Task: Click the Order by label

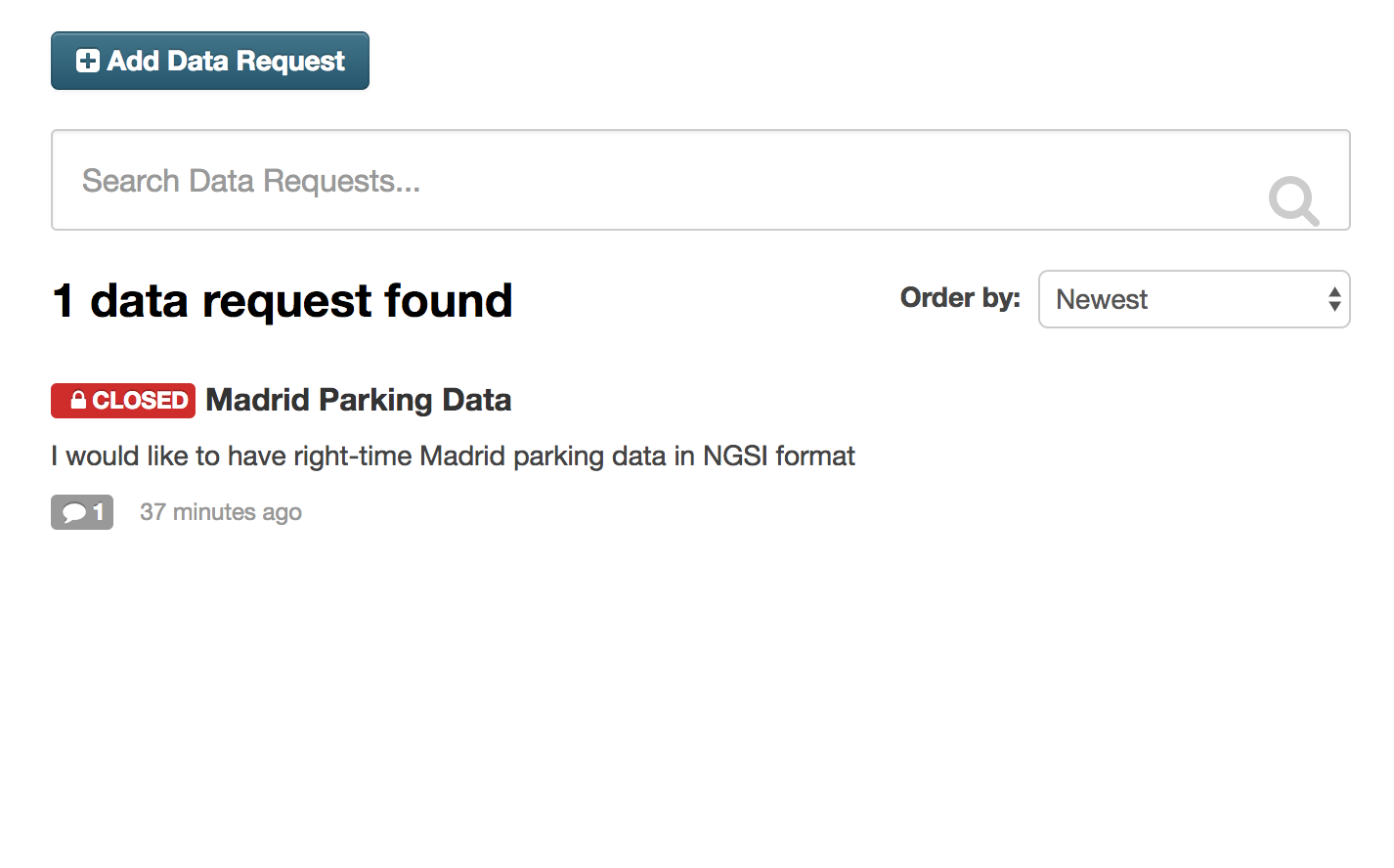Action: 960,297
